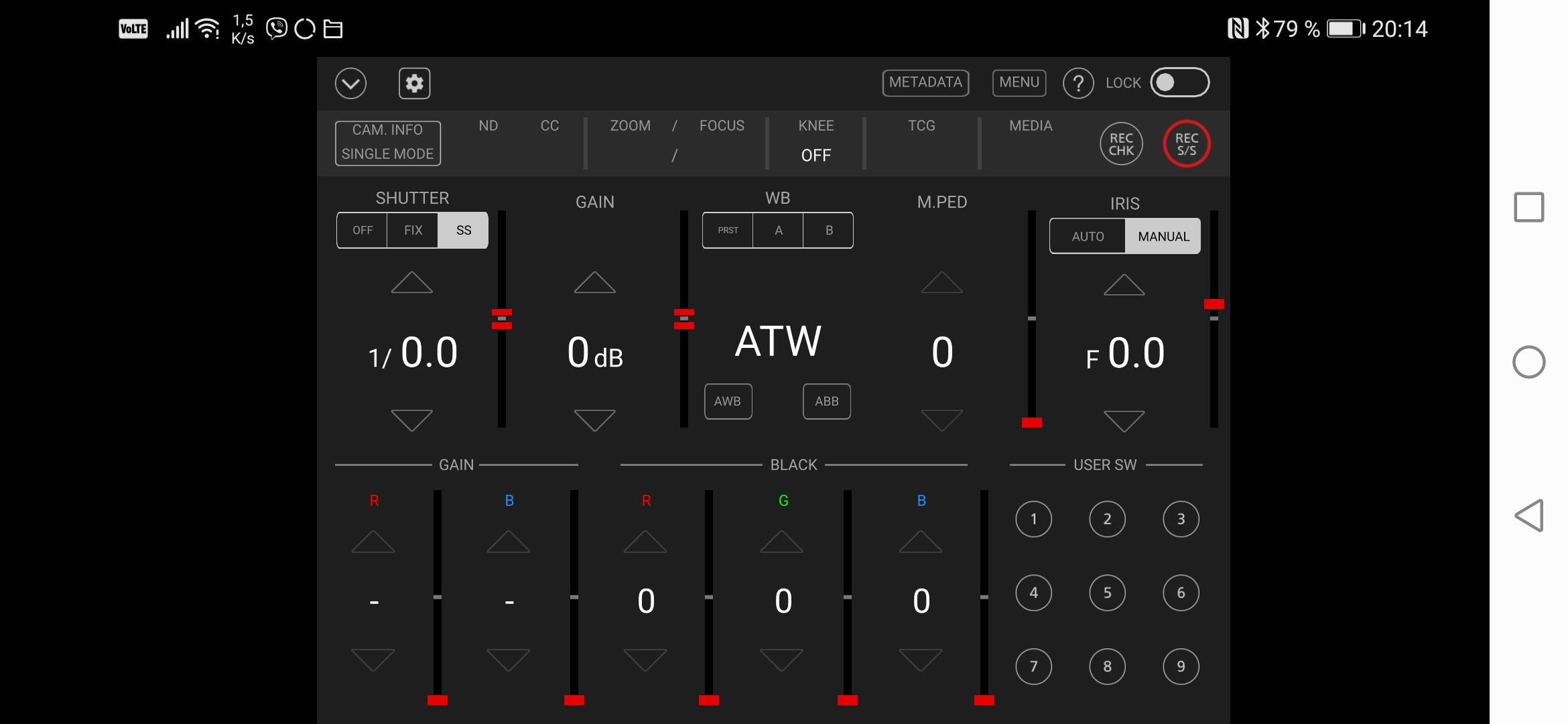The width and height of the screenshot is (1568, 724).
Task: Set shutter mode to OFF
Action: pyautogui.click(x=363, y=231)
